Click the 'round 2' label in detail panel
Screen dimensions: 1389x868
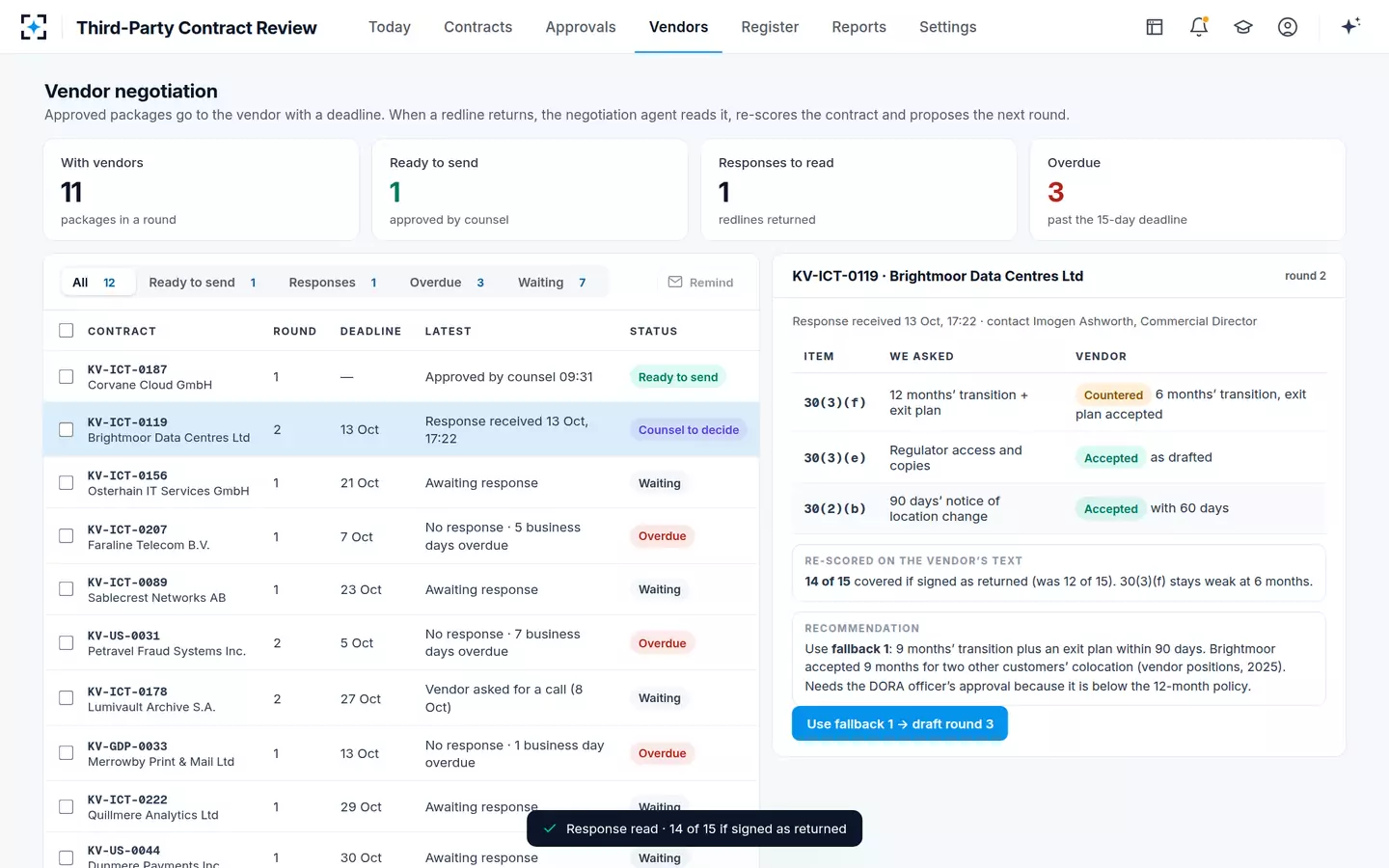tap(1305, 276)
